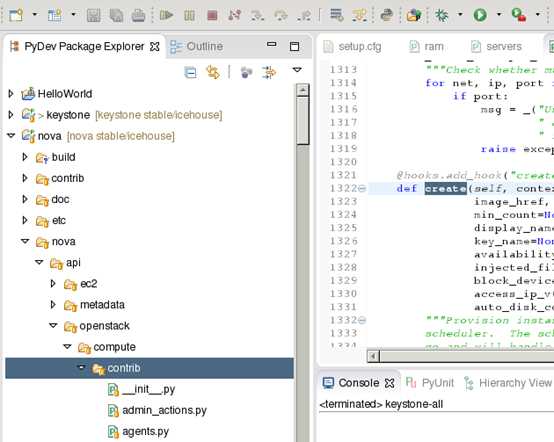Open the External Tools dropdown arrow
Screen dimensions: 554x442
pos(538,14)
